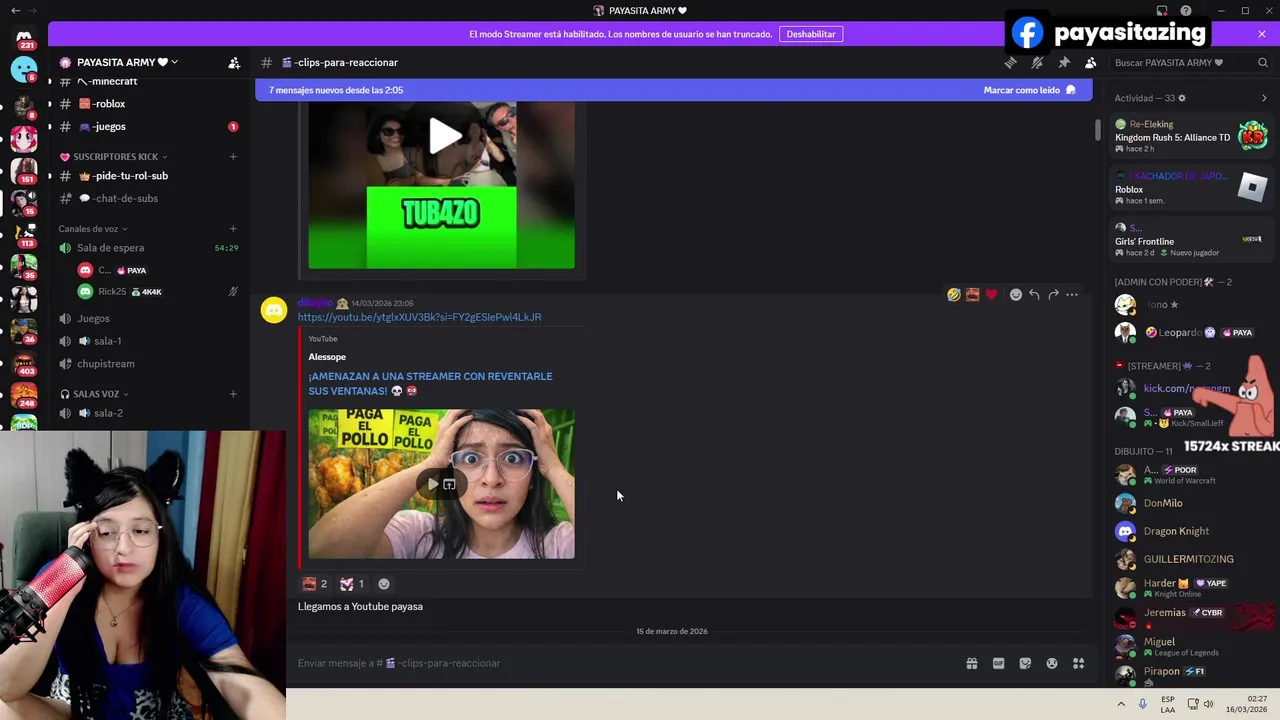Open pinned messages icon
Image resolution: width=1280 pixels, height=720 pixels.
click(1064, 62)
